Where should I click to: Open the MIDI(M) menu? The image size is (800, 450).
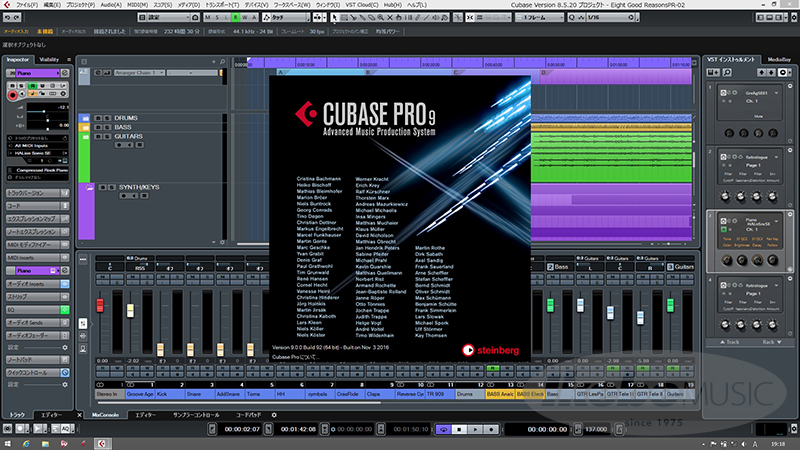point(135,5)
